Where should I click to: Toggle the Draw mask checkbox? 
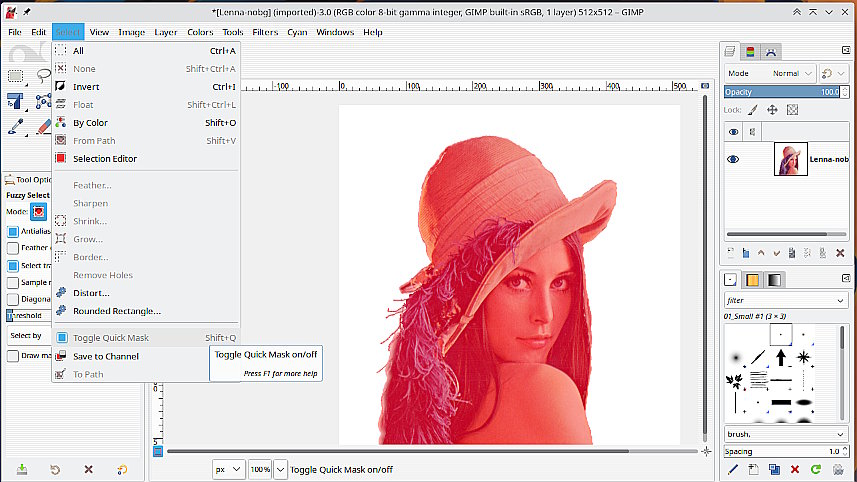click(13, 356)
